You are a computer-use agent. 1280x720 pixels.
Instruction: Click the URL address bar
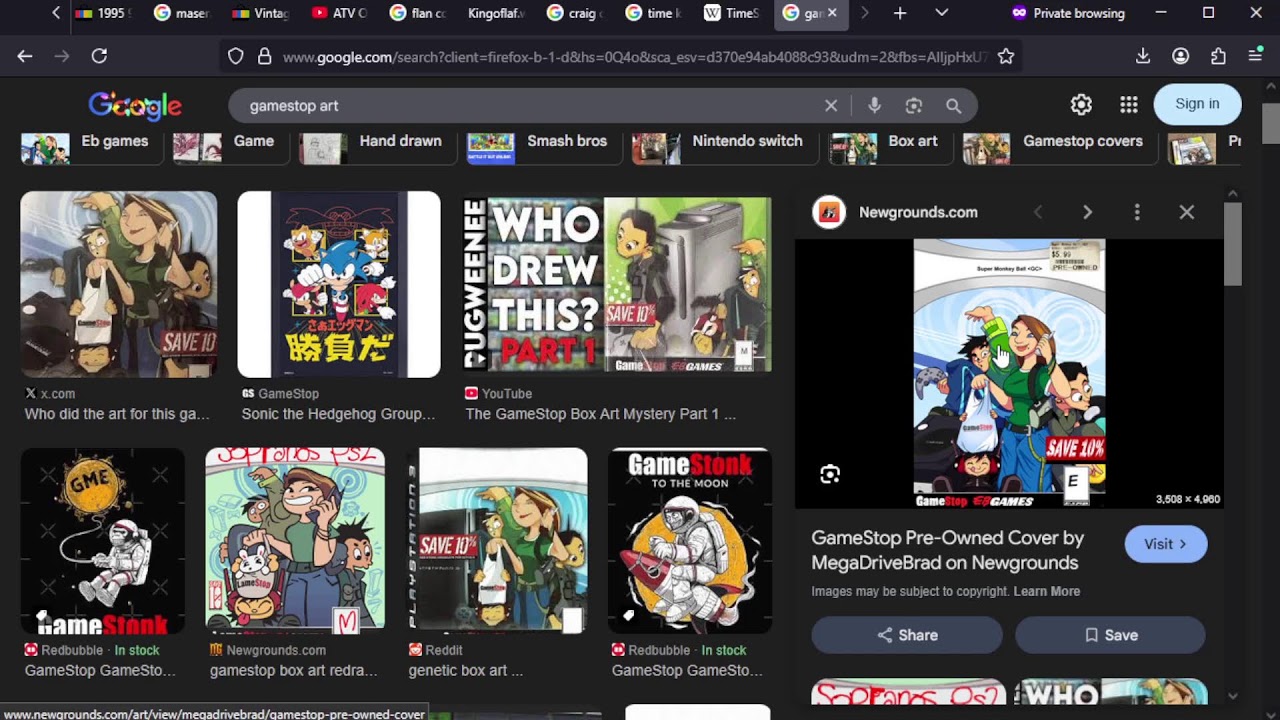click(635, 57)
